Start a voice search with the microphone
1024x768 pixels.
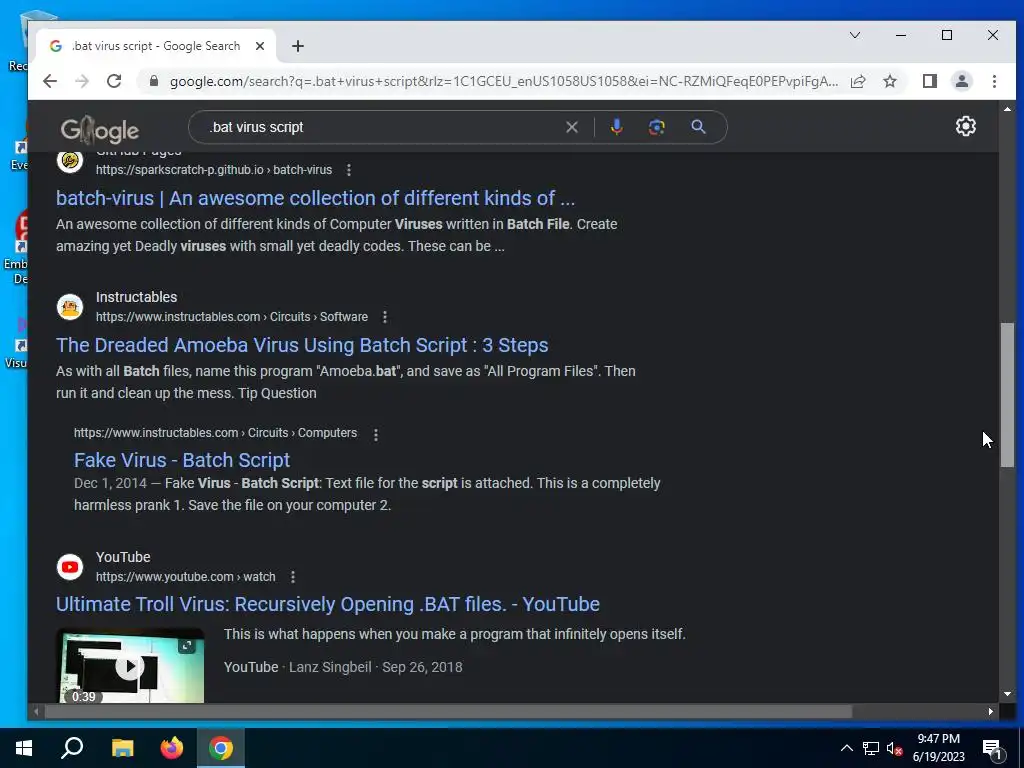[x=616, y=127]
